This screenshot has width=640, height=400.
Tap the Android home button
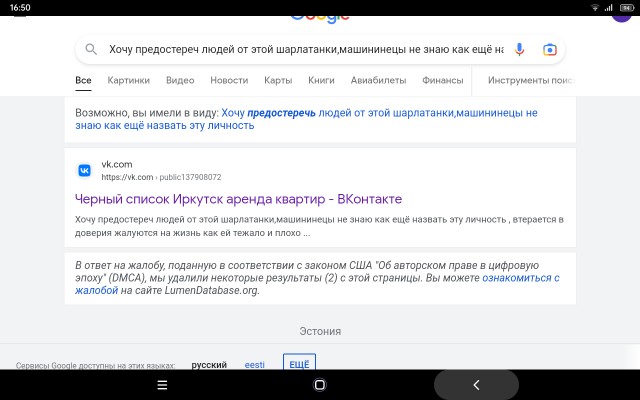(320, 384)
